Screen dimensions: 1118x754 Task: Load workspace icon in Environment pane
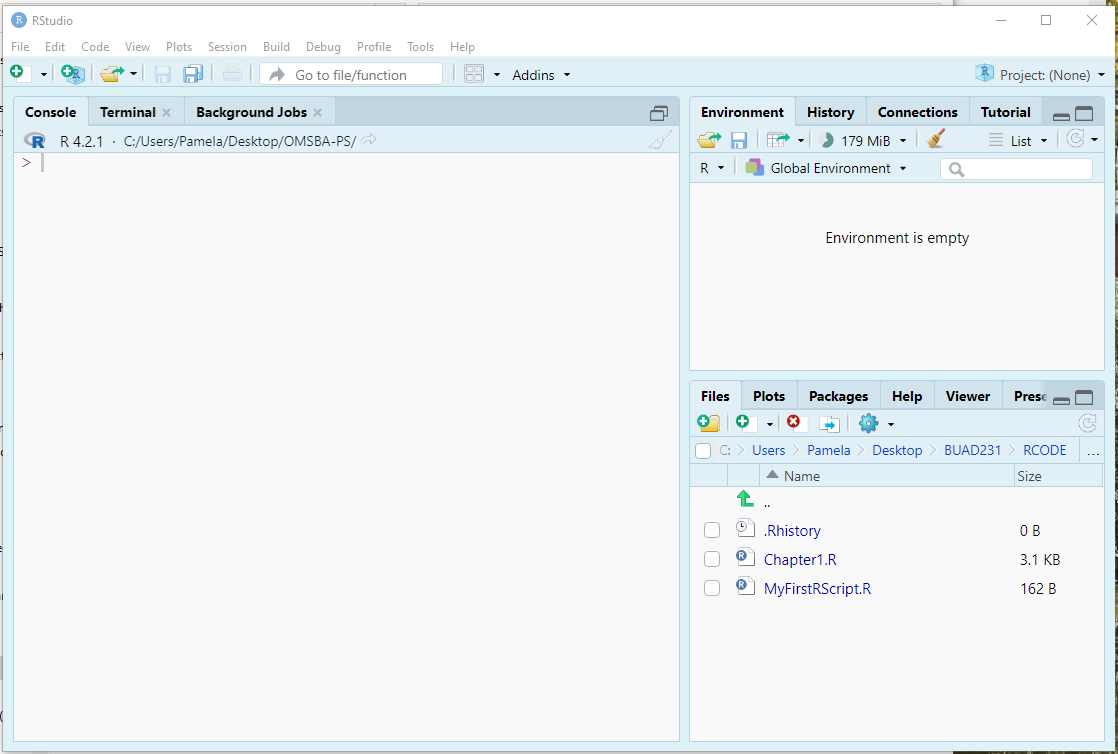click(x=709, y=140)
